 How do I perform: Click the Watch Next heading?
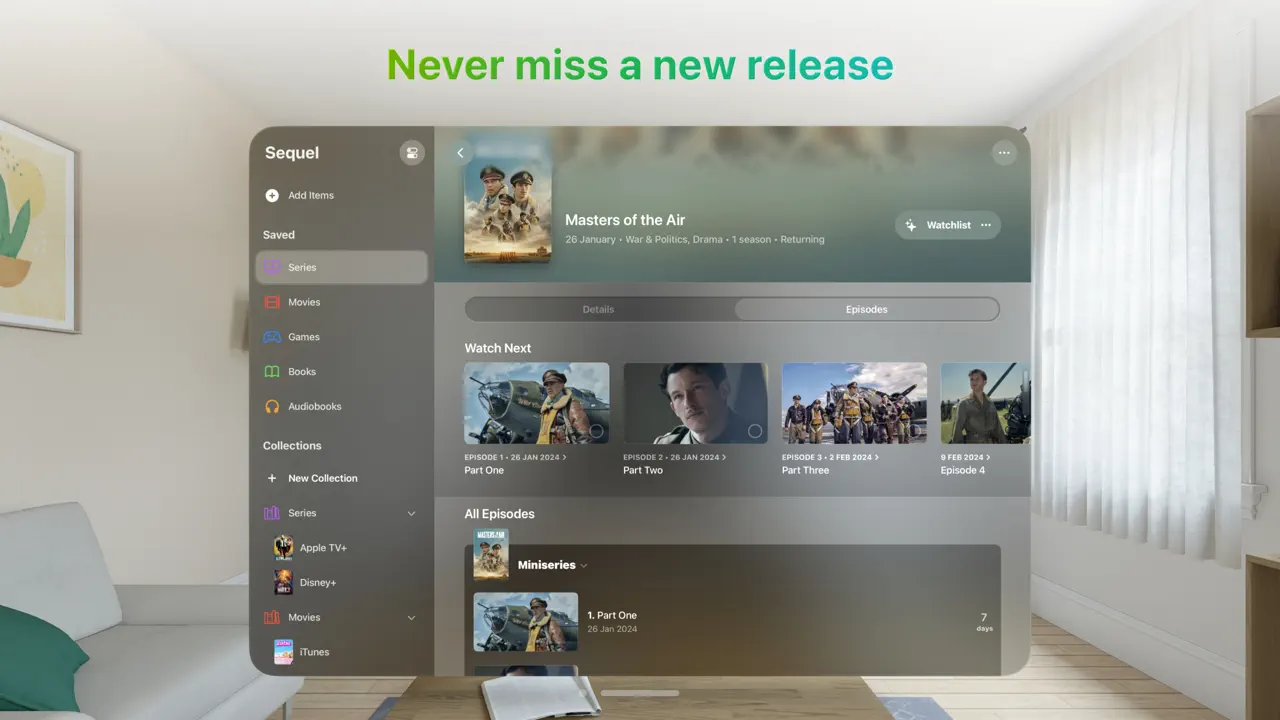[498, 348]
